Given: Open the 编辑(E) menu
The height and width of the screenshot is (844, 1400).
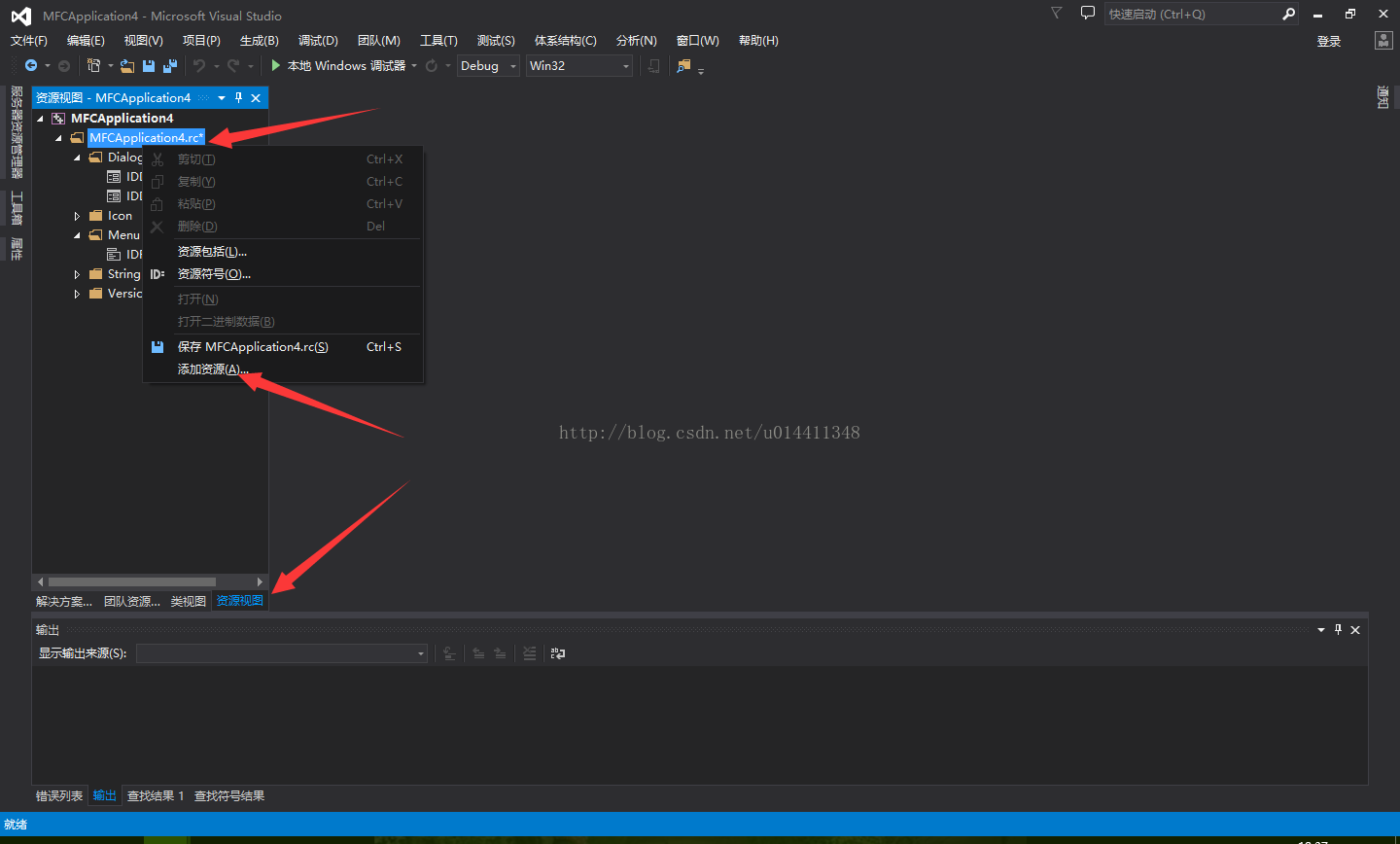Looking at the screenshot, I should point(86,40).
